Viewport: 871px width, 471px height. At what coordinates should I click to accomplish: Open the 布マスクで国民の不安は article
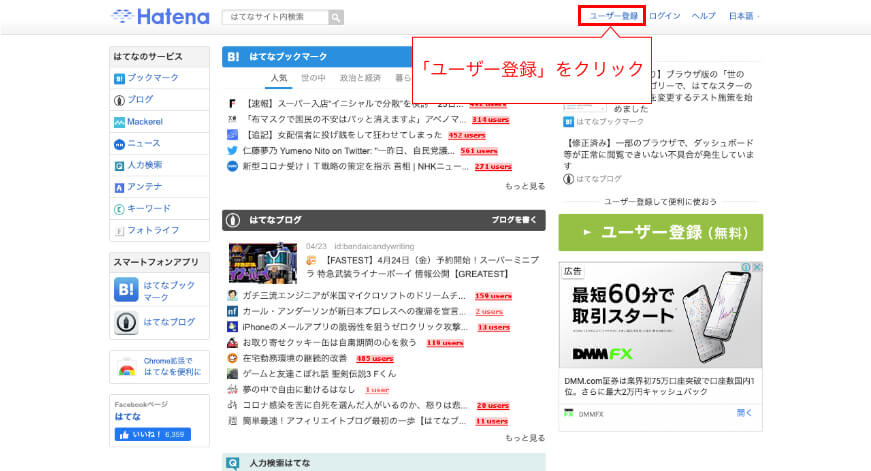pos(355,119)
